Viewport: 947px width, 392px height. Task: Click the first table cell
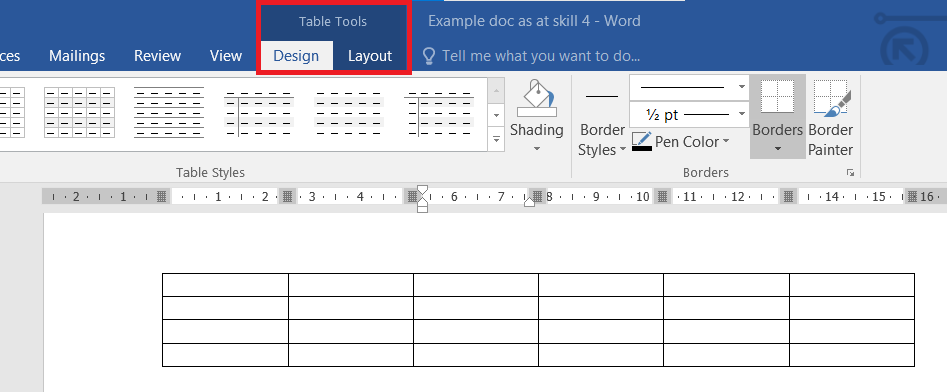click(225, 284)
